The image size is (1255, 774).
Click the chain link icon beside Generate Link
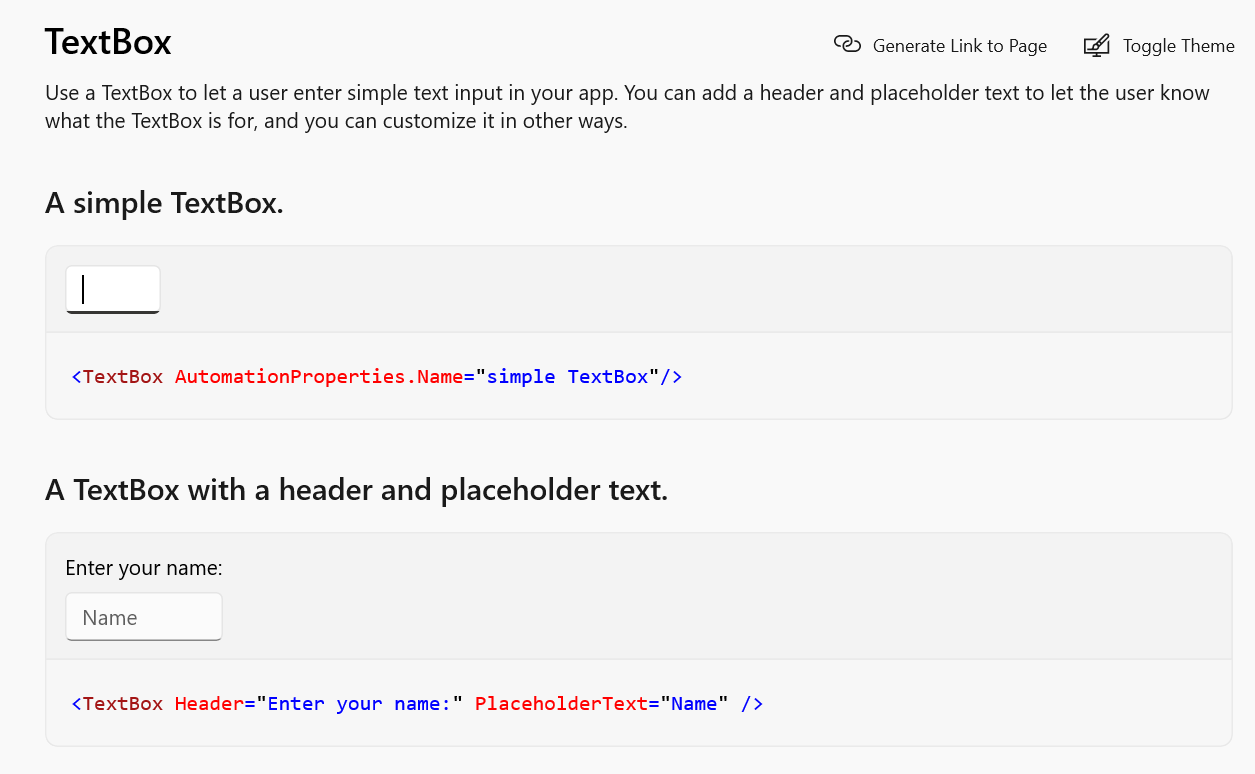click(847, 45)
